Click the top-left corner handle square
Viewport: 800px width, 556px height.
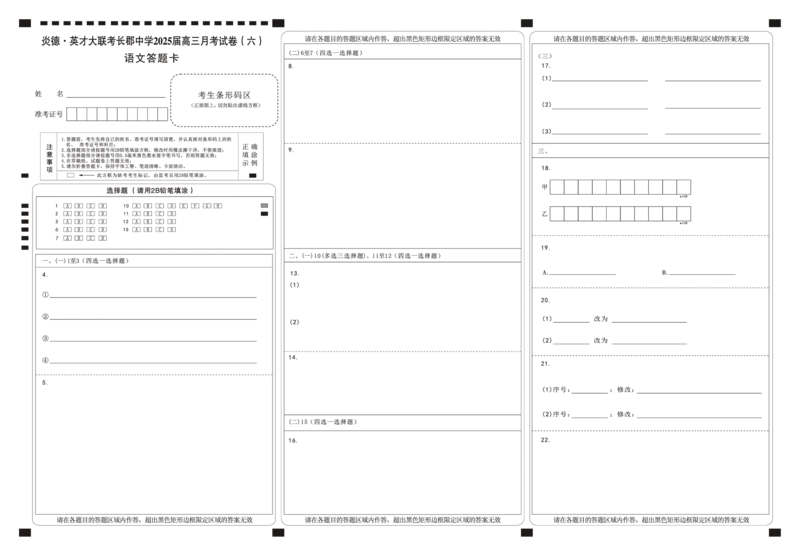click(22, 22)
